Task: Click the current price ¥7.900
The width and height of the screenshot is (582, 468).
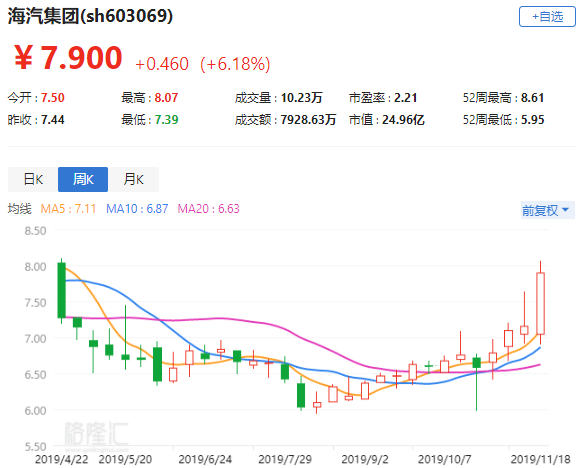Action: (68, 58)
